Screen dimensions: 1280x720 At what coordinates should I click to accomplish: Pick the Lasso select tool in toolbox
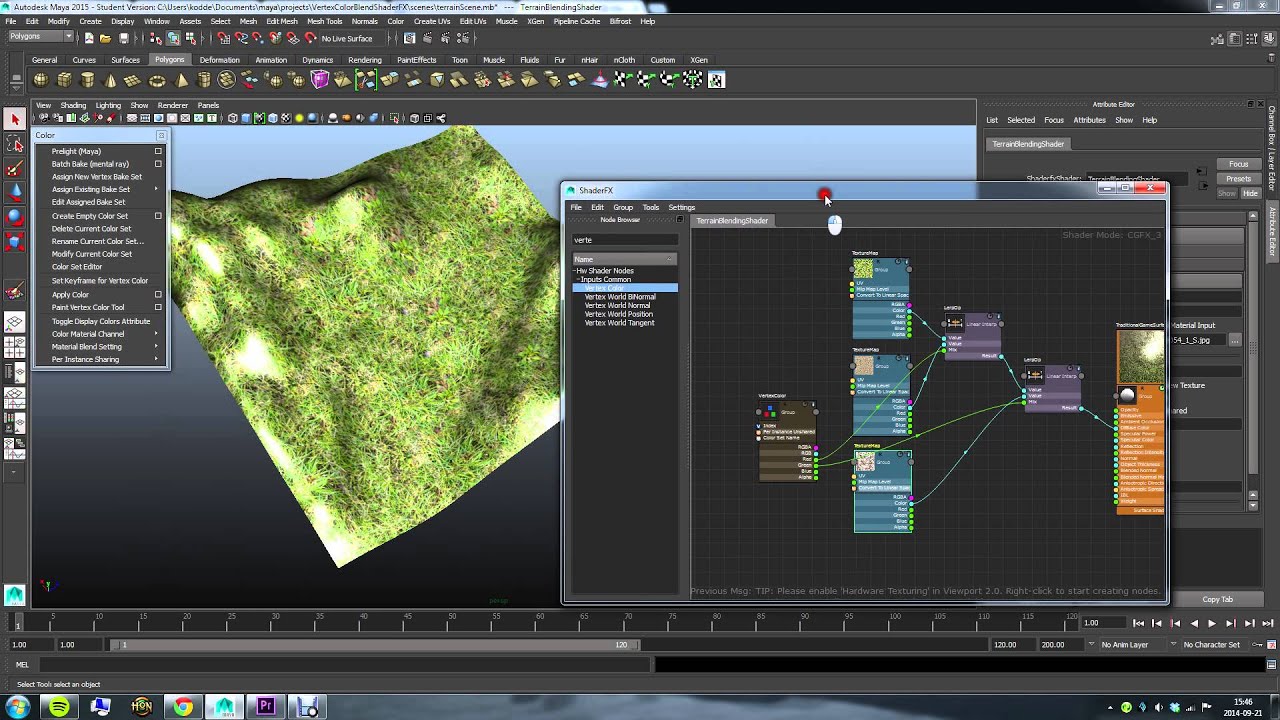[x=14, y=145]
